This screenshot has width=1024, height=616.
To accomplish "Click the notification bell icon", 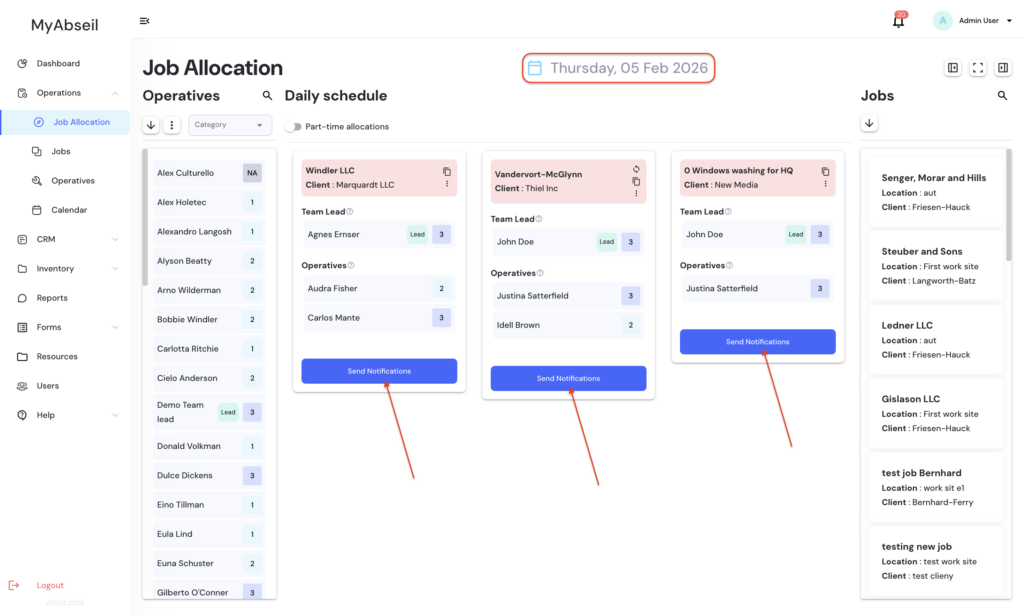I will coord(898,21).
